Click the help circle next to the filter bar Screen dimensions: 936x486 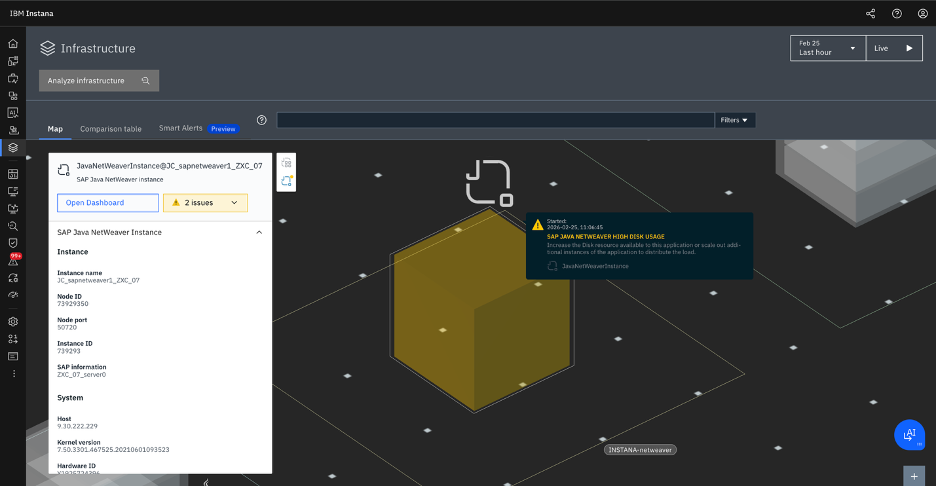(x=261, y=120)
